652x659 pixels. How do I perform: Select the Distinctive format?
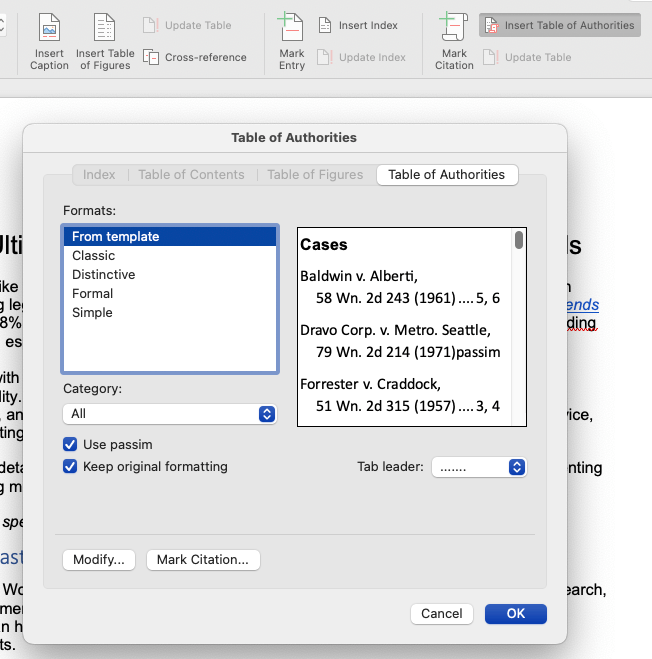[170, 274]
